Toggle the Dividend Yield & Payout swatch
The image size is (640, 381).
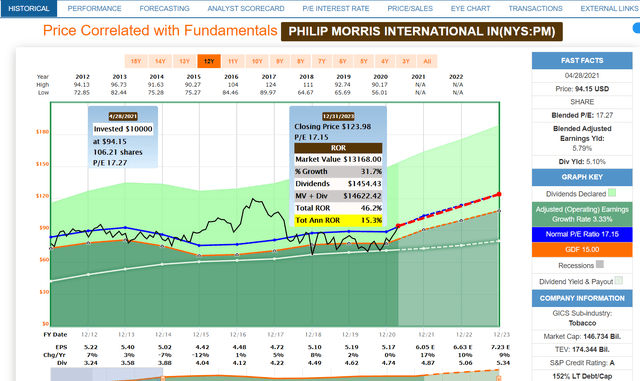click(x=619, y=281)
